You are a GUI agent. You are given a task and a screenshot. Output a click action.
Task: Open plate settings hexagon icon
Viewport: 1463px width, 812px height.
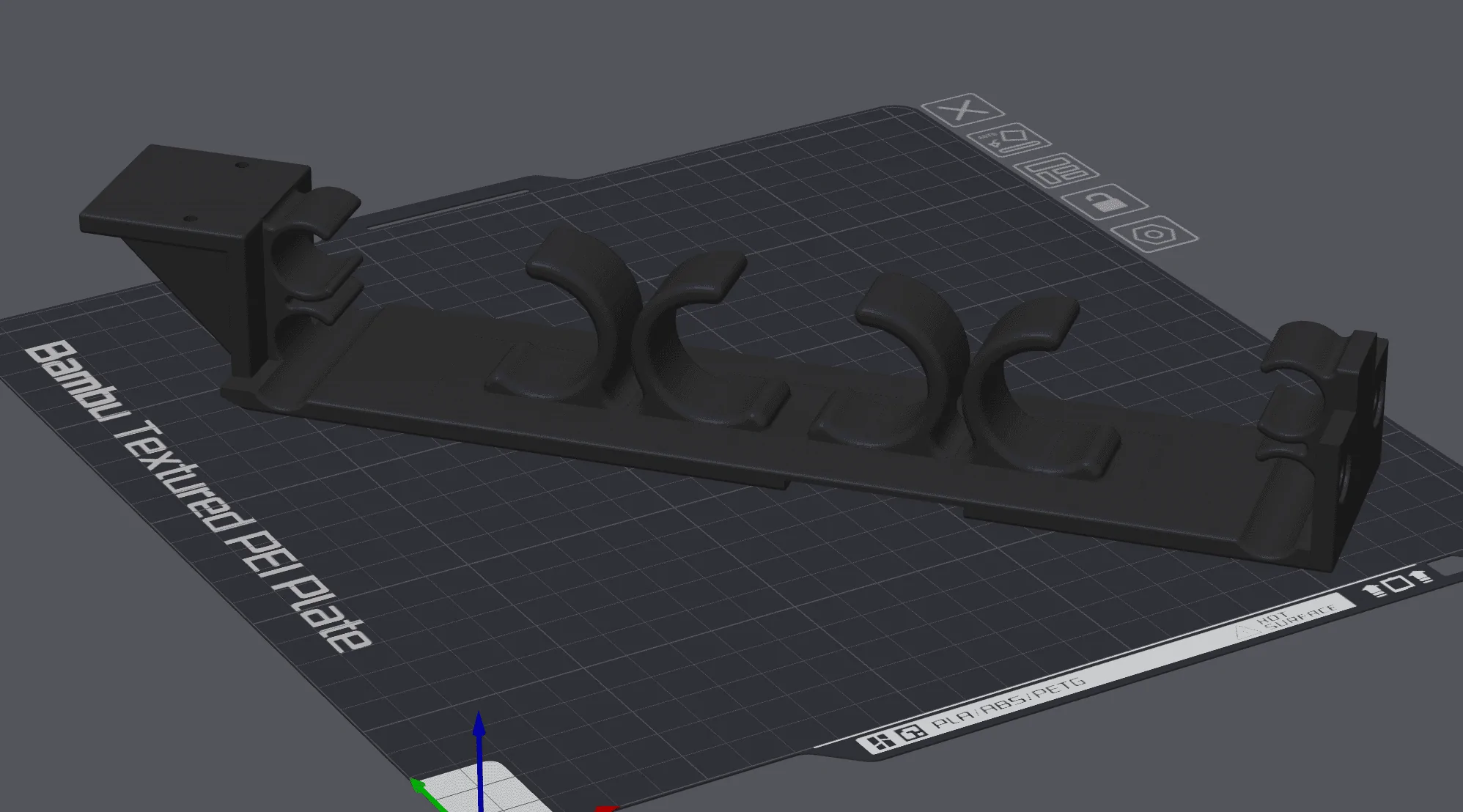click(x=1154, y=235)
